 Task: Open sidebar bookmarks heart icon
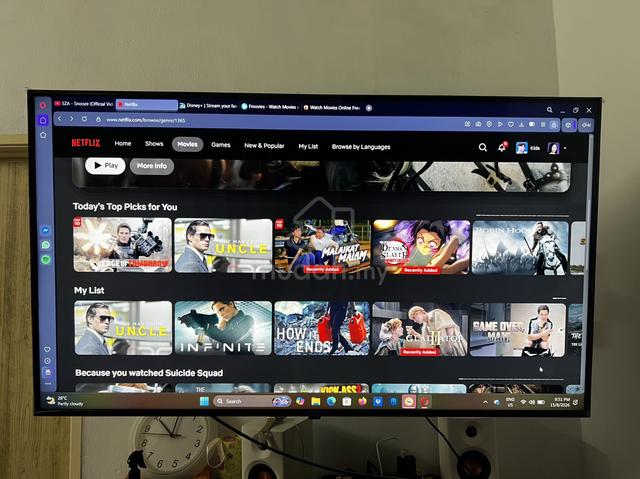[47, 349]
